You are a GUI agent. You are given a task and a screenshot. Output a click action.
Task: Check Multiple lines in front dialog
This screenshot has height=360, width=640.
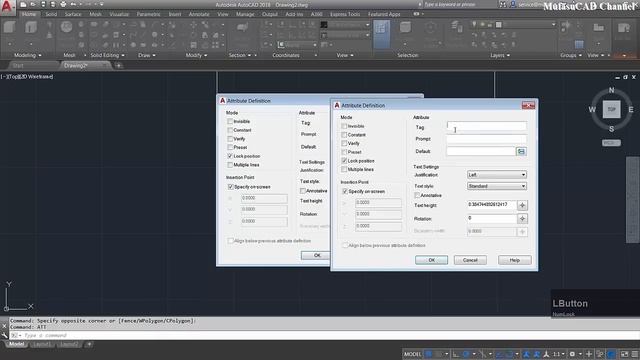(x=344, y=169)
